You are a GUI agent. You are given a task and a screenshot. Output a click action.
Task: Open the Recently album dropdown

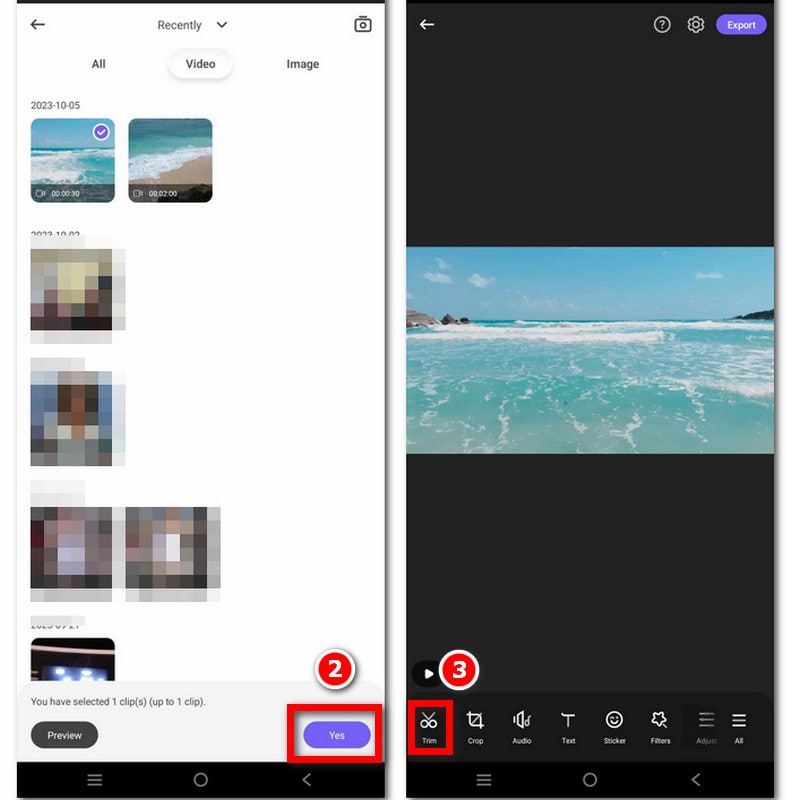[x=192, y=25]
